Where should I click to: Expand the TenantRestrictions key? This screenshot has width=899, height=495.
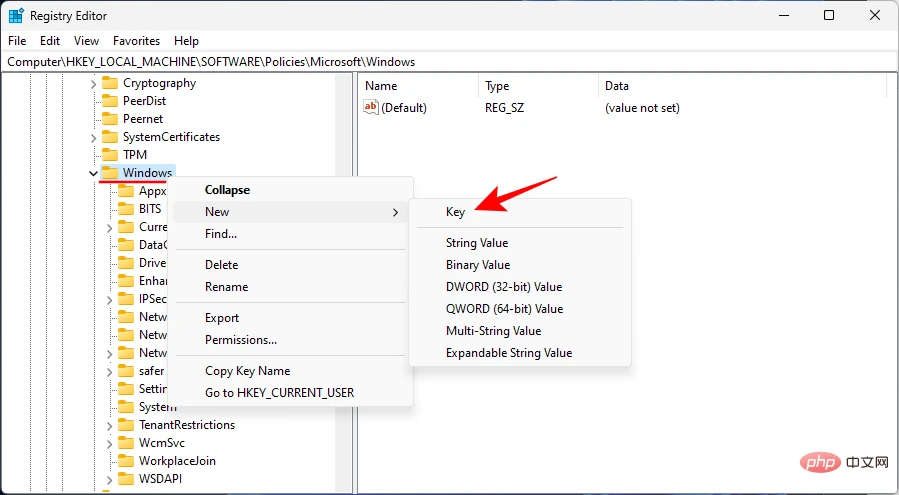point(110,426)
